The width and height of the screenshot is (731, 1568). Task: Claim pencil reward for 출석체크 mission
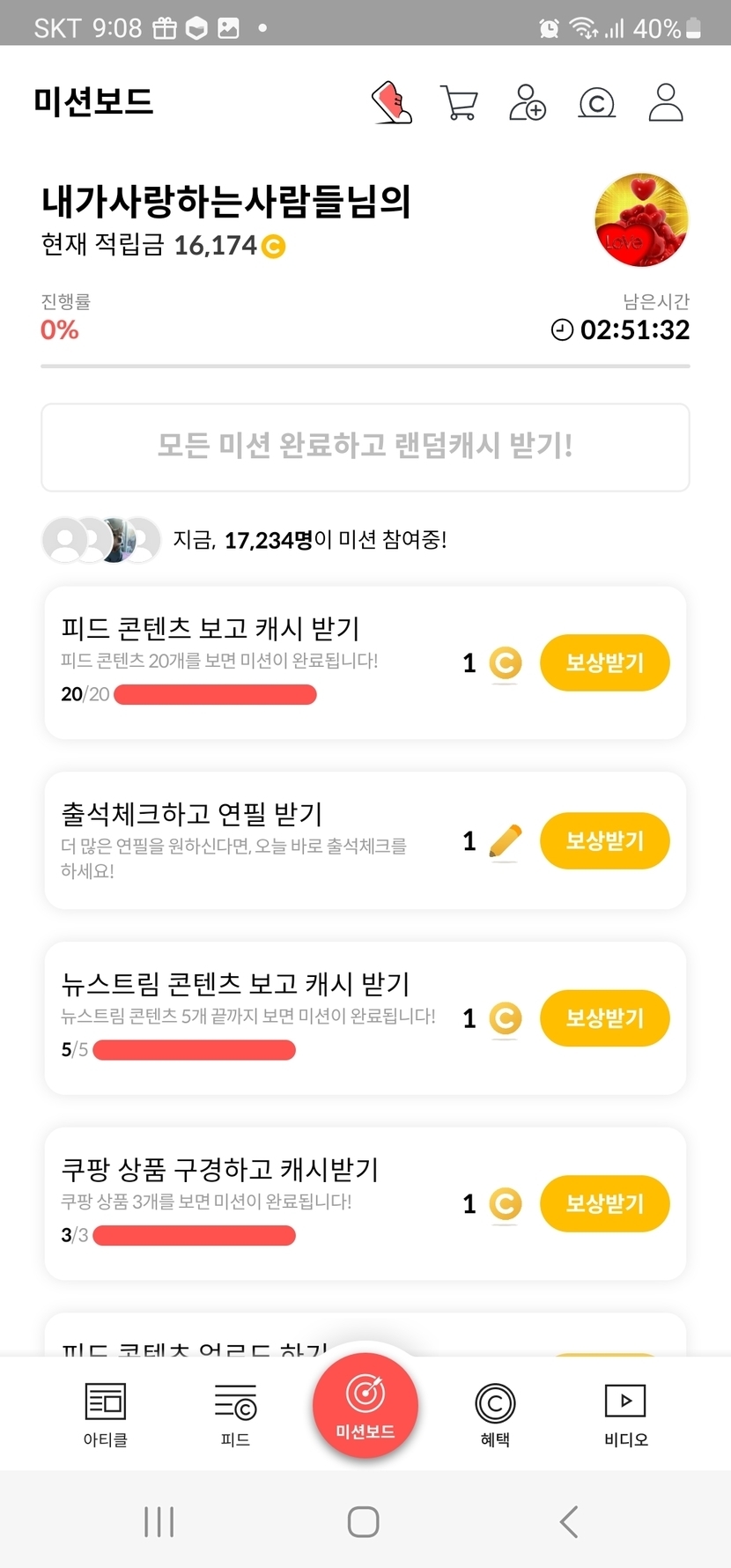click(x=604, y=840)
